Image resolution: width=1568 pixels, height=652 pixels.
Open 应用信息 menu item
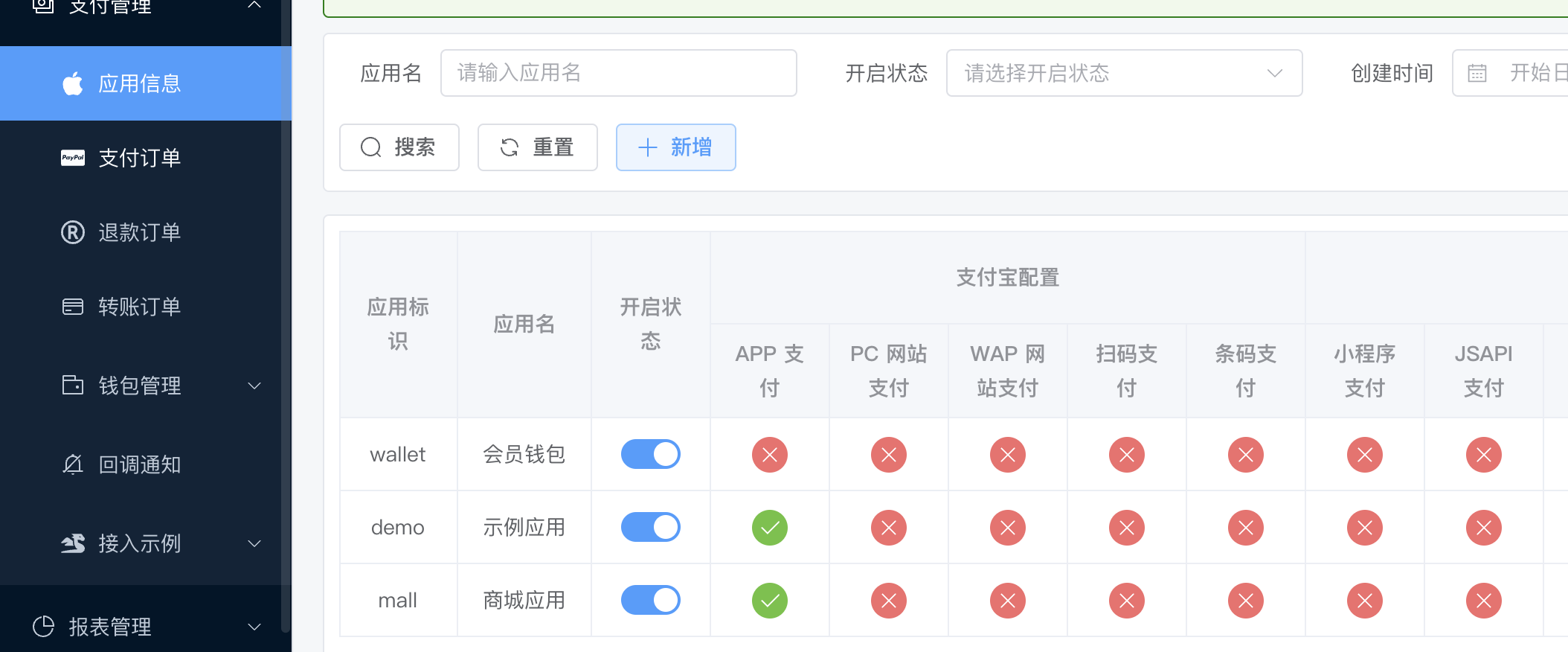click(x=146, y=83)
